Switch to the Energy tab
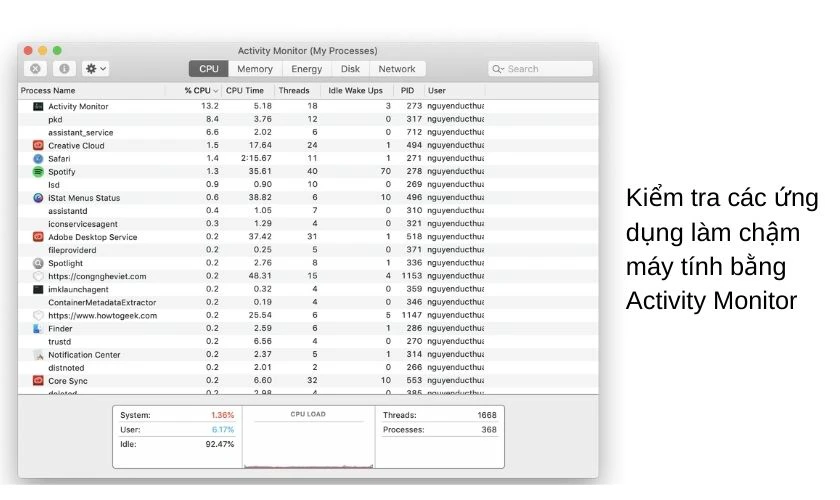Viewport: 840px width, 500px height. point(306,69)
